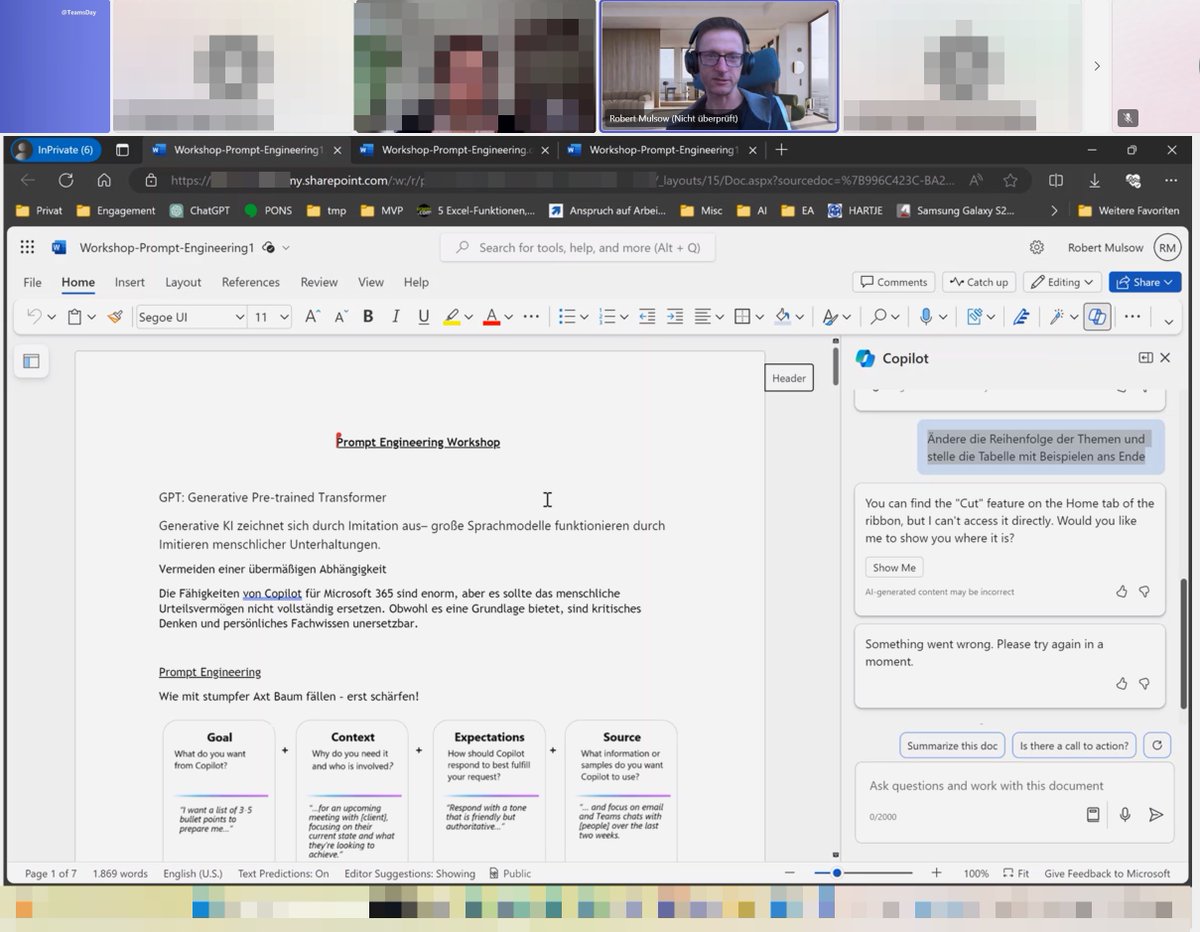
Task: Apply yellow text highlight color
Action: pos(452,316)
